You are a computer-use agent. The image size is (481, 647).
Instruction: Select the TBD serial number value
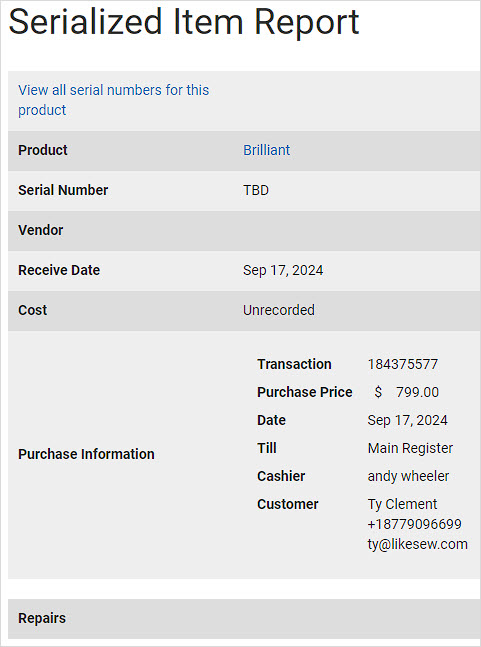click(256, 190)
